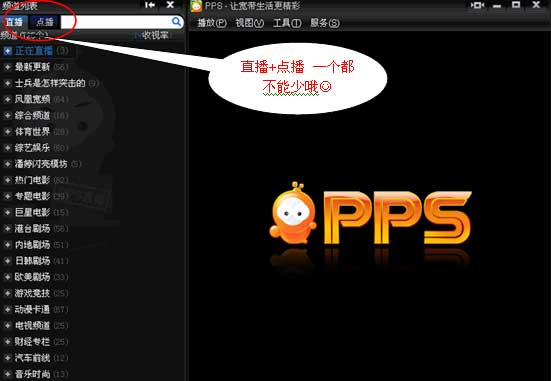
Task: Expand the 综艺娱乐 category
Action: coord(7,148)
